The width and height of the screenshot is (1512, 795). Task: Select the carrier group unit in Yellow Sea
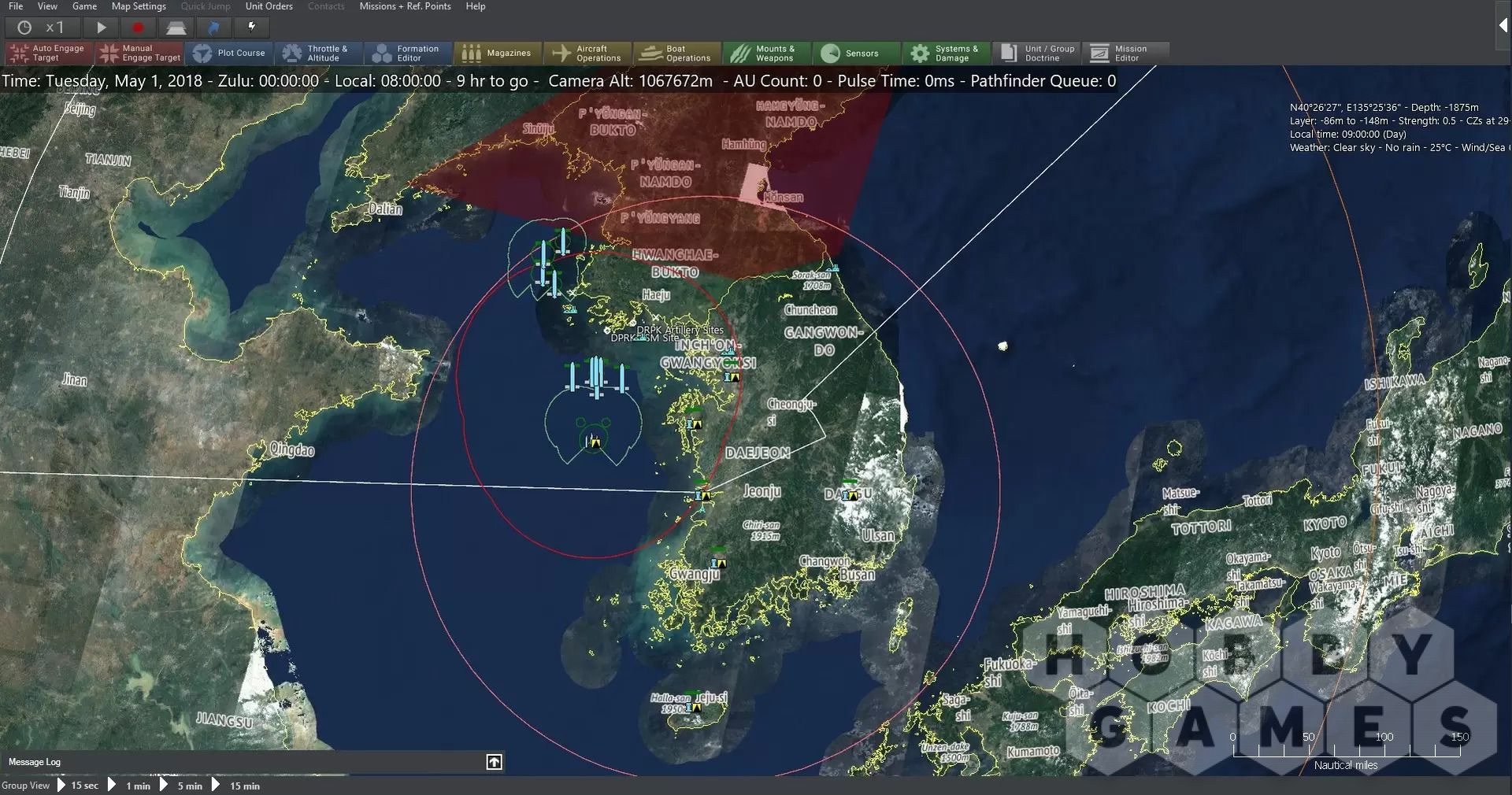pyautogui.click(x=593, y=442)
